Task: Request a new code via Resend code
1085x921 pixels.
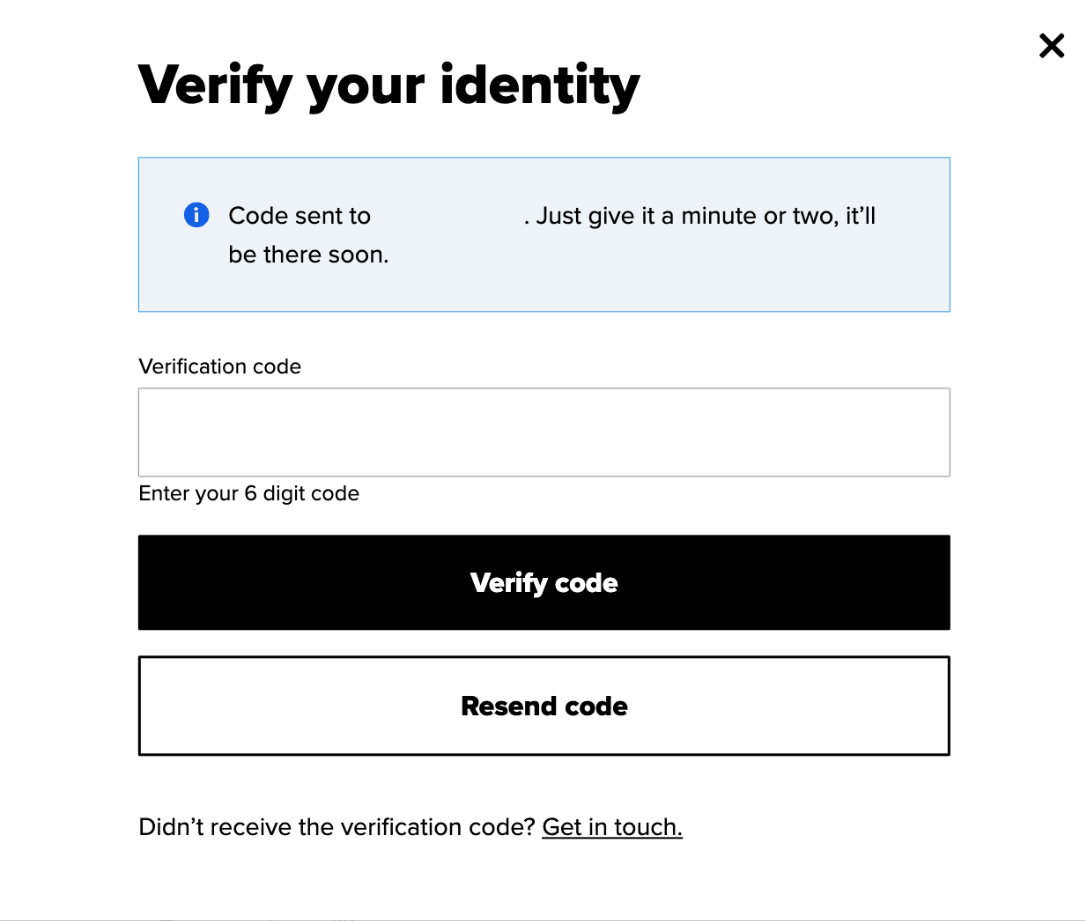Action: click(544, 705)
